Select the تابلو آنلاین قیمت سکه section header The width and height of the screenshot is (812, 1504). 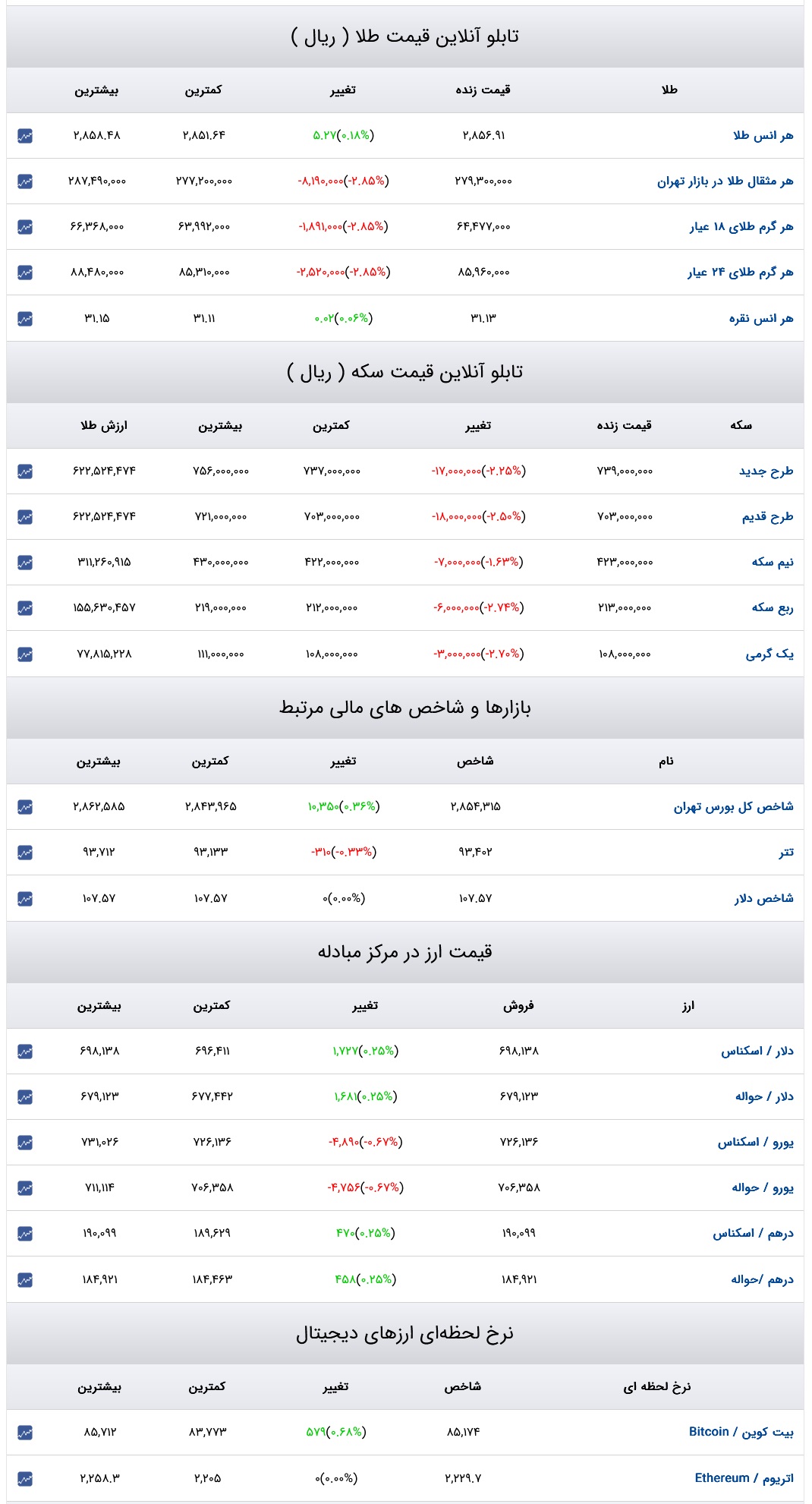click(x=405, y=372)
